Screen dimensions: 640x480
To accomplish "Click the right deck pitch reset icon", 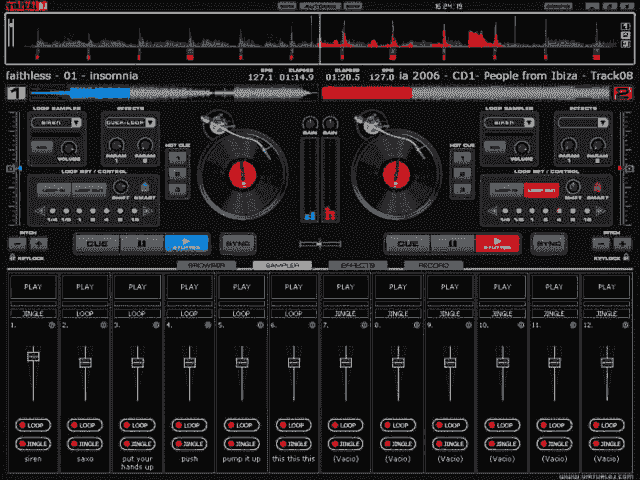I will click(629, 169).
